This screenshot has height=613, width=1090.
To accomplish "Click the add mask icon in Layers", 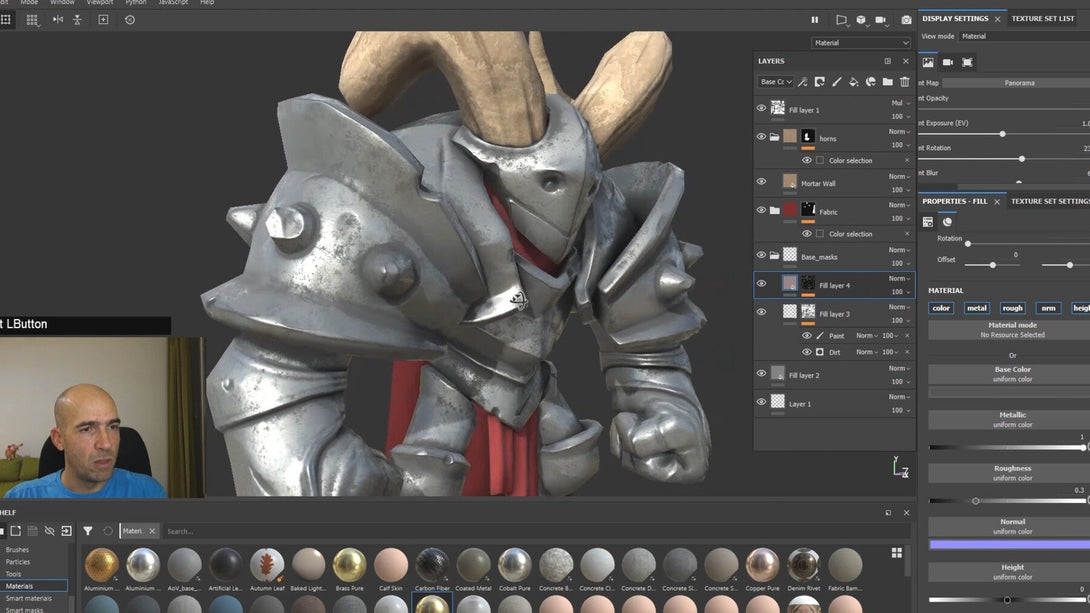I will (x=820, y=82).
